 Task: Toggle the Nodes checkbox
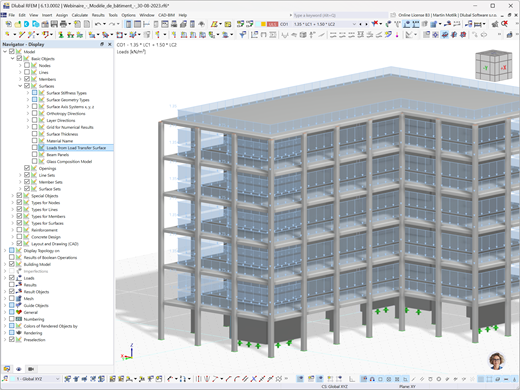coord(27,65)
